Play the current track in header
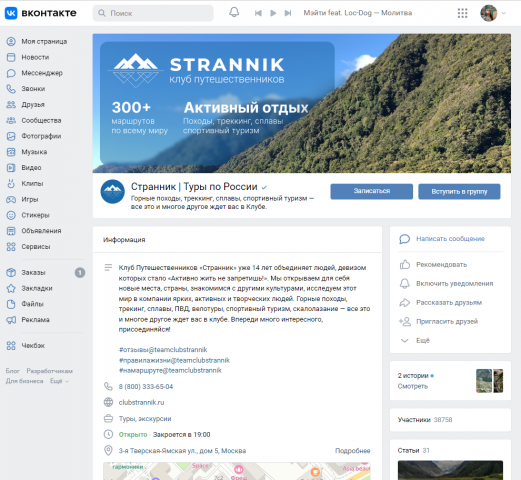521x480 pixels. (x=273, y=13)
